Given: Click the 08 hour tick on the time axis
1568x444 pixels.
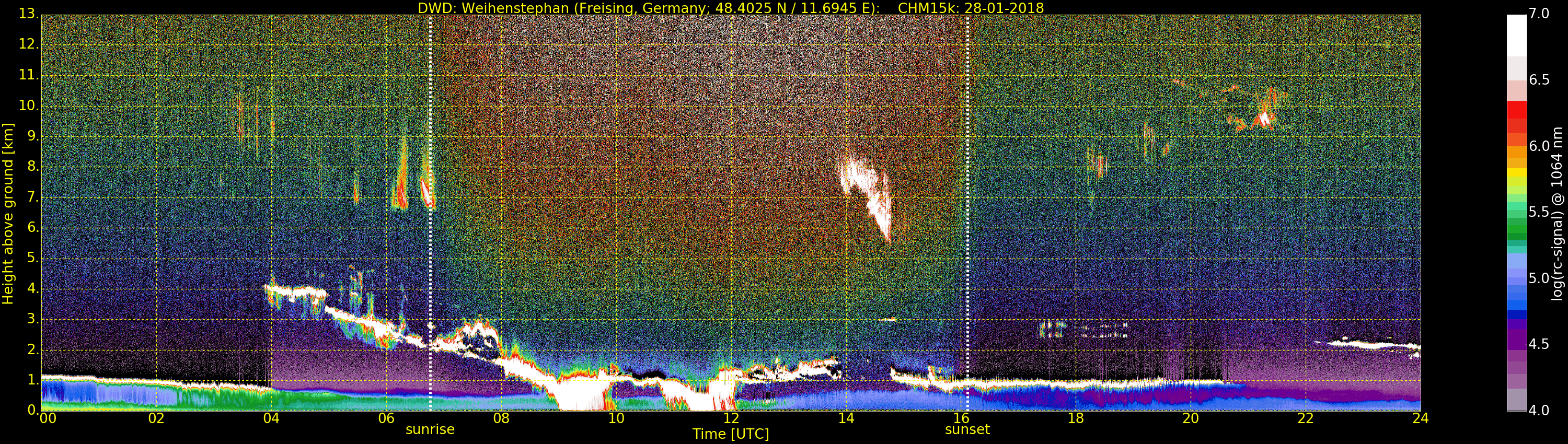Looking at the screenshot, I should click(501, 418).
